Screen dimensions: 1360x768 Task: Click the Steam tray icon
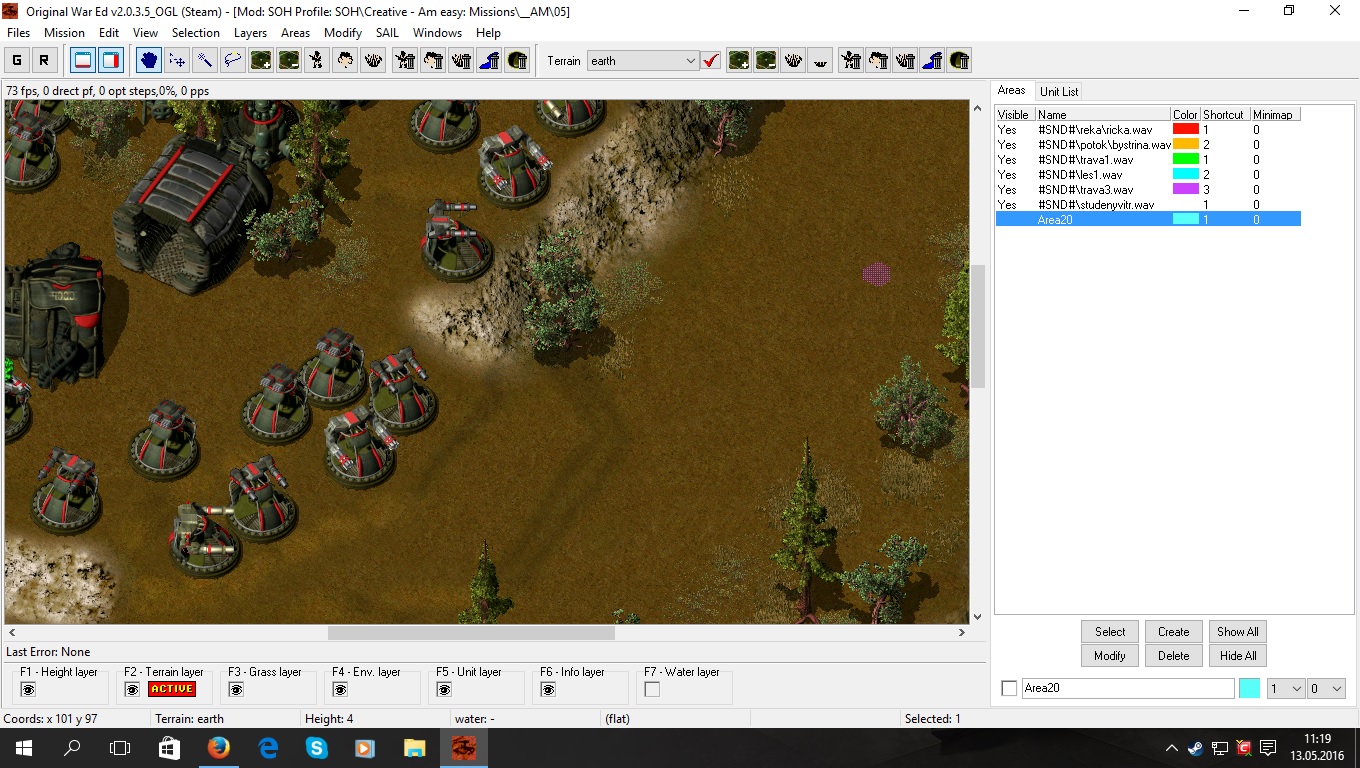pos(1195,748)
